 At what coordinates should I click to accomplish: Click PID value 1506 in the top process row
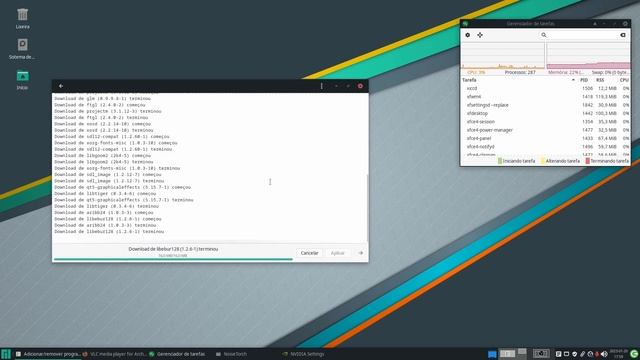pyautogui.click(x=587, y=88)
